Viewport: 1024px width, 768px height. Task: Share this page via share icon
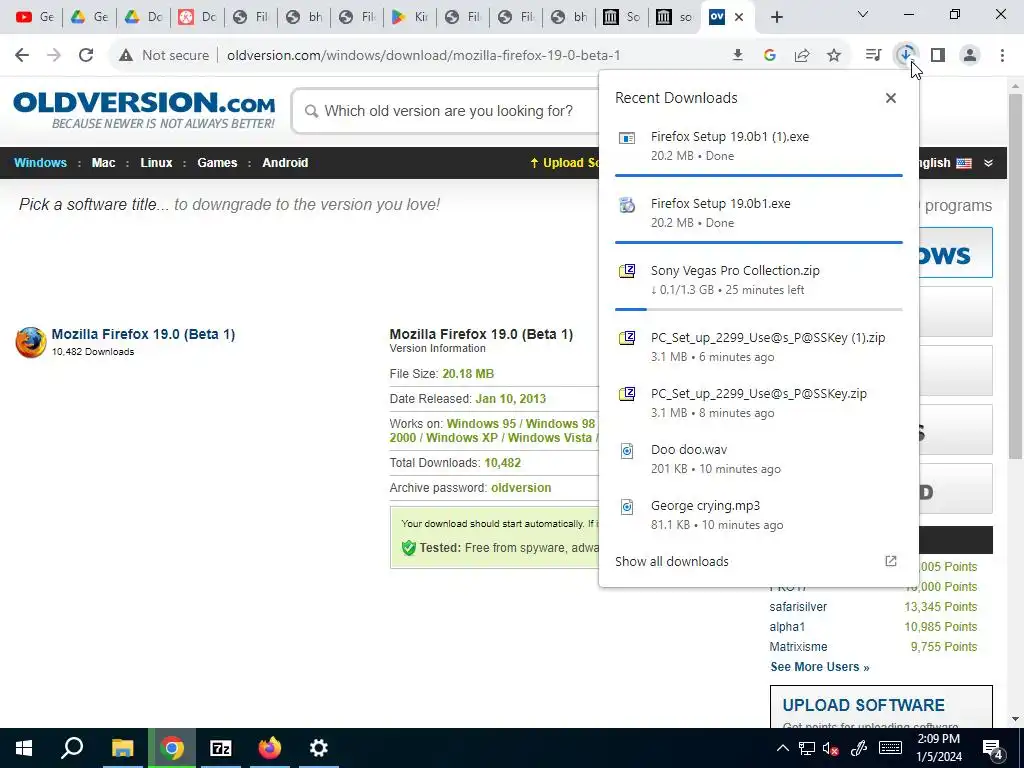[802, 56]
